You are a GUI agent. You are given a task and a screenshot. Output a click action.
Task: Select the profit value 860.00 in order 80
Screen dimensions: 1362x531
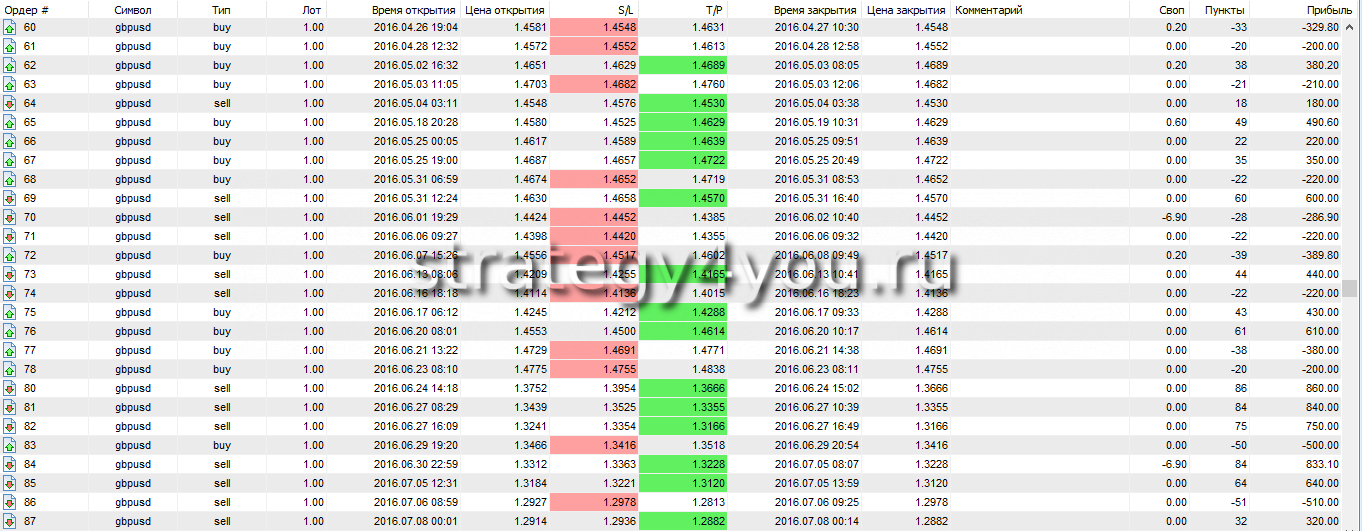(x=1318, y=388)
